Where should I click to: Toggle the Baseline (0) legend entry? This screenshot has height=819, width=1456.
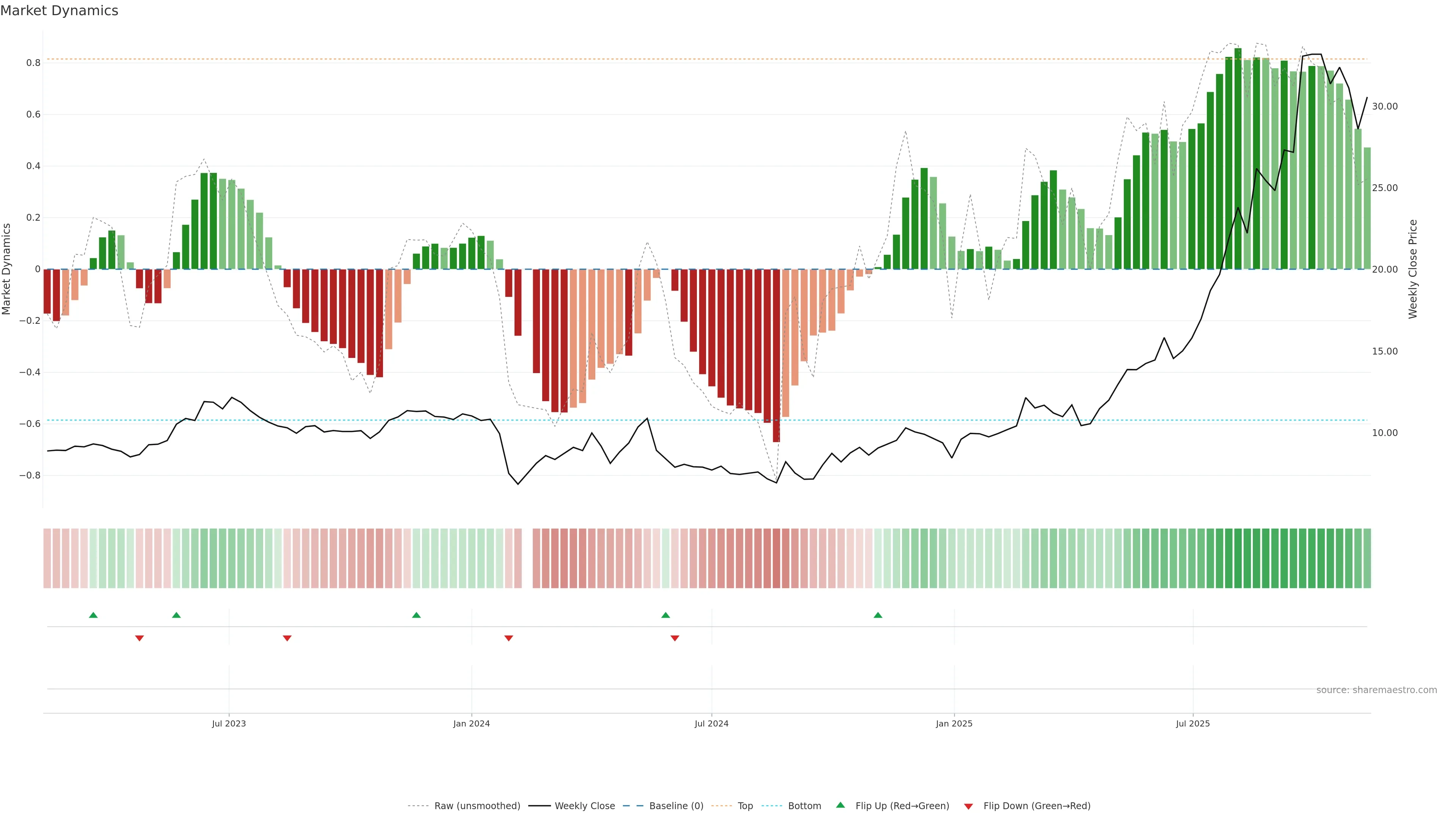[x=676, y=806]
